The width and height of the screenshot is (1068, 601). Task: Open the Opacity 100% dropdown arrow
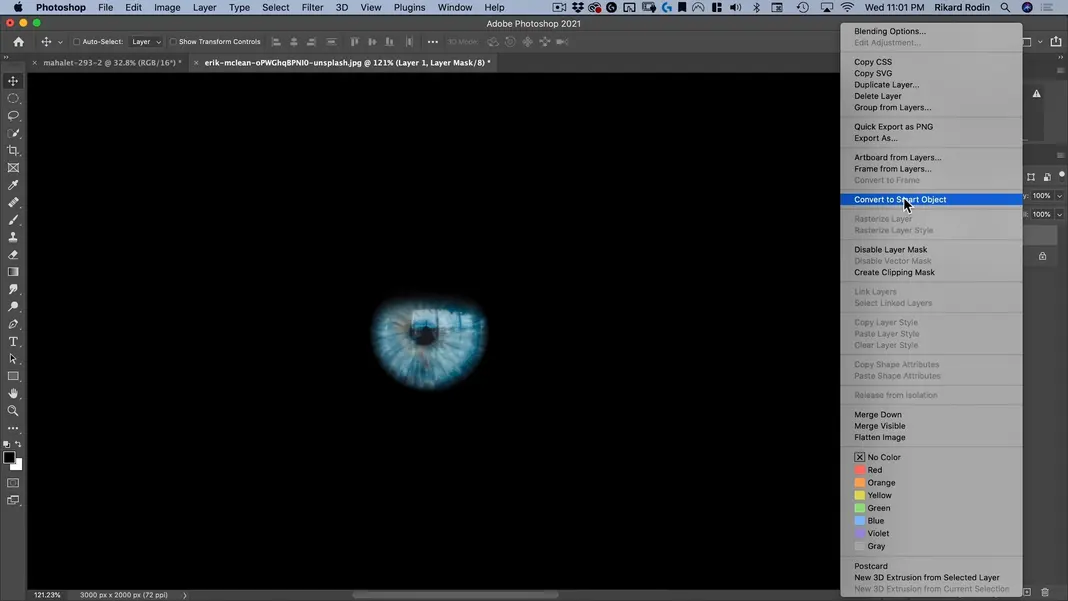[x=1059, y=196]
